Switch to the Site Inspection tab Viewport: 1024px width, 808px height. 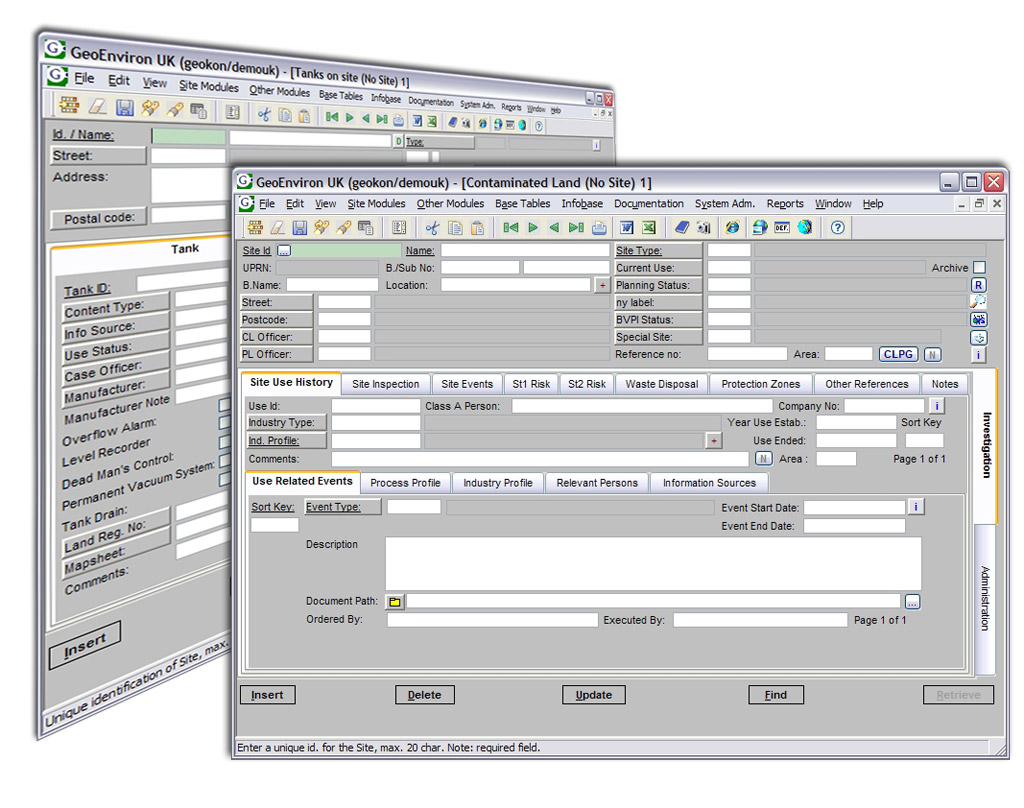(x=386, y=384)
